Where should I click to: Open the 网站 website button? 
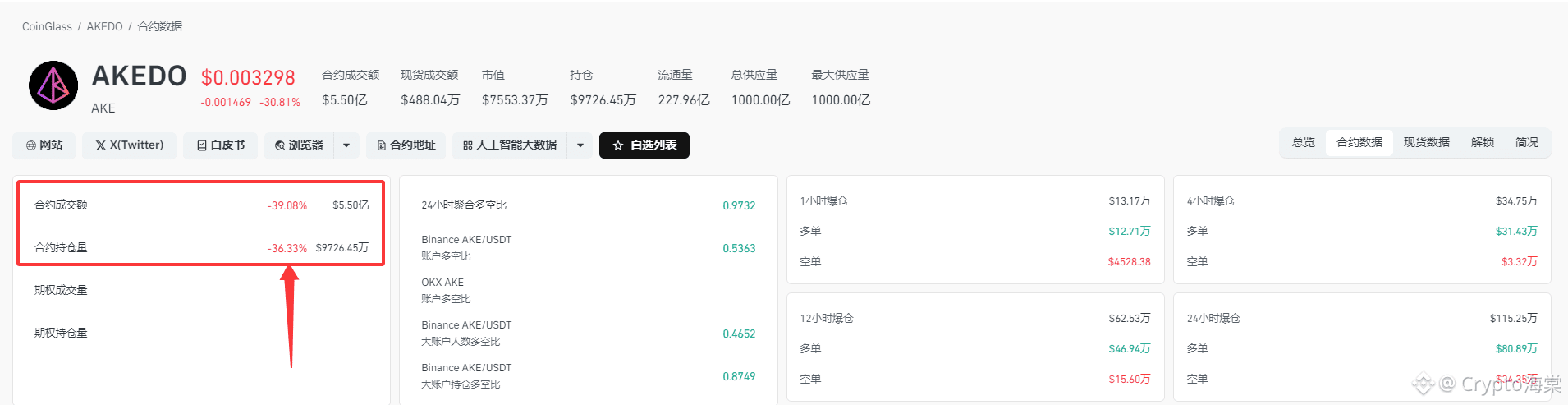44,145
